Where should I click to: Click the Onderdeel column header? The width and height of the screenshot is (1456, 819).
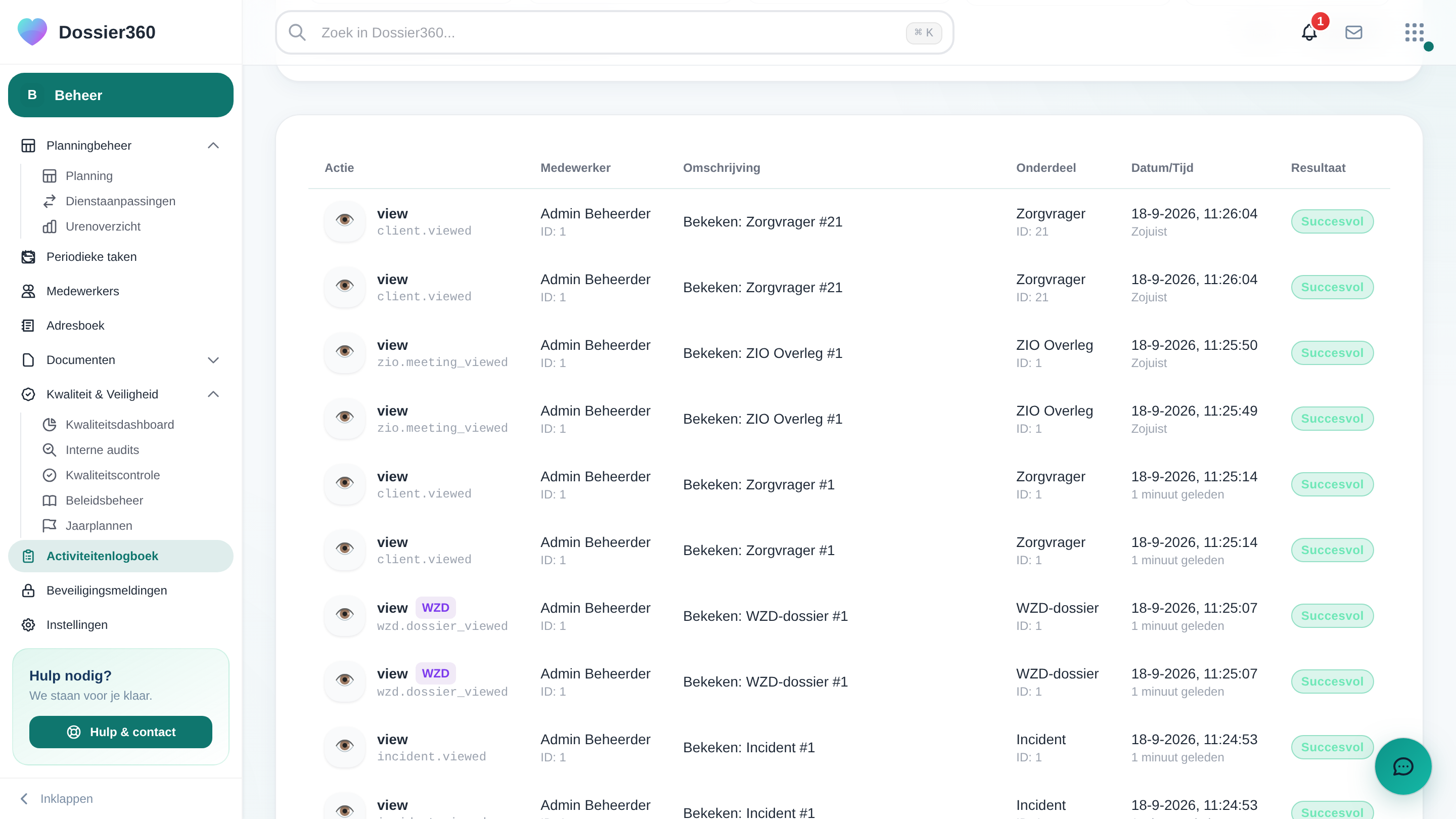[x=1045, y=168]
